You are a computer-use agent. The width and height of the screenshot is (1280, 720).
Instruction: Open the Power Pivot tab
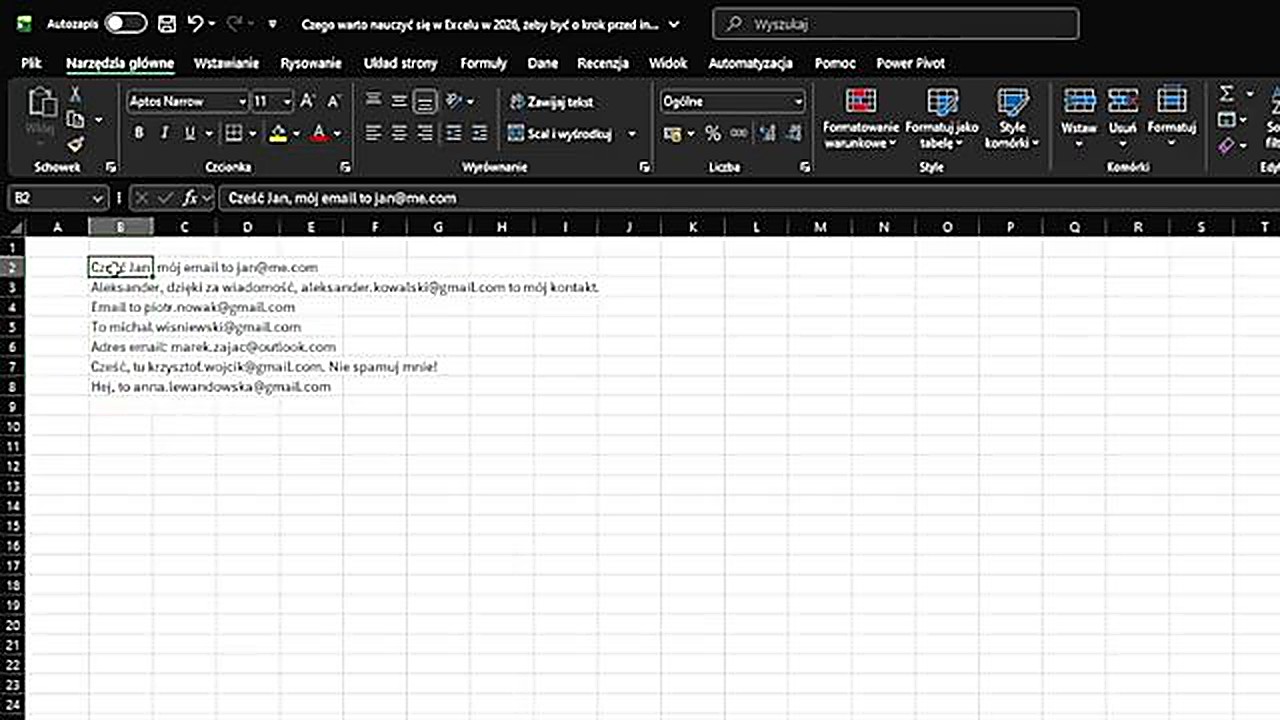click(x=910, y=63)
